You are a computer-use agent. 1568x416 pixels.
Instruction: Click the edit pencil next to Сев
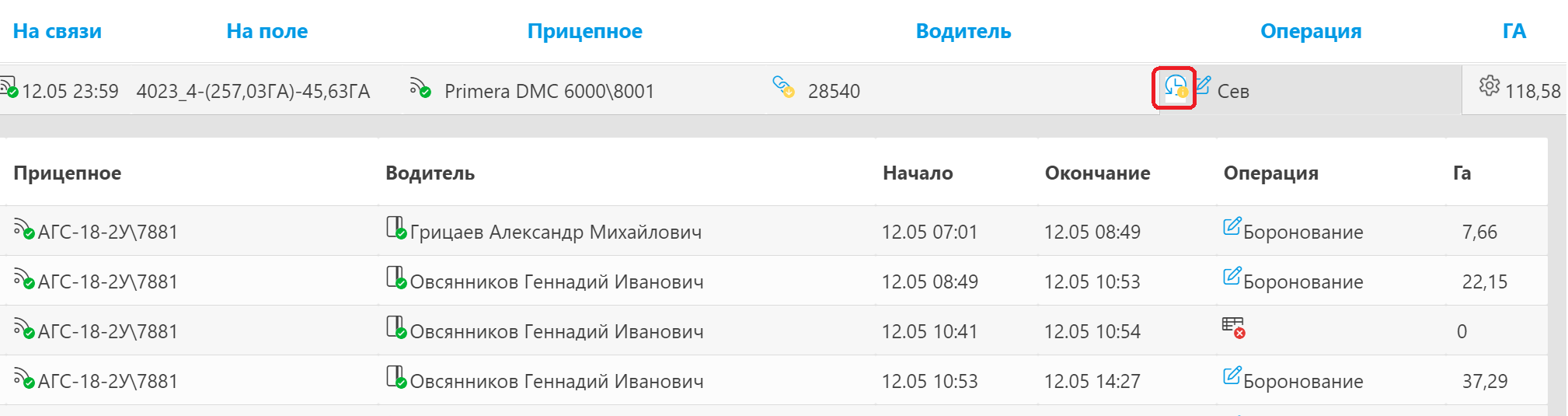pos(1203,85)
